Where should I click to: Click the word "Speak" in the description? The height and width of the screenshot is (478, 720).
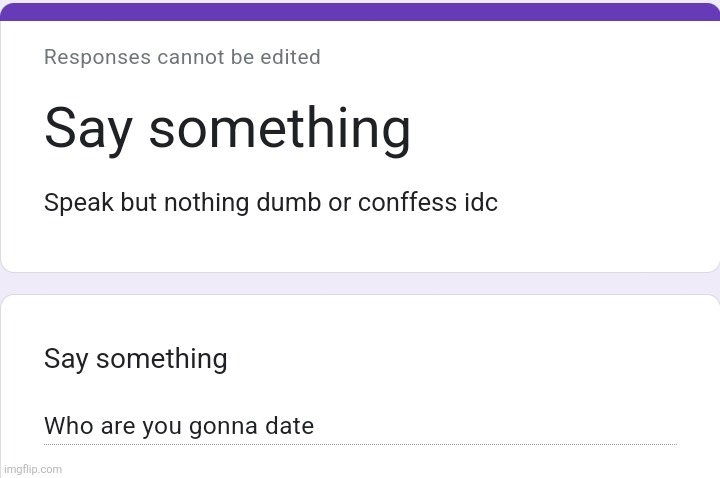(x=79, y=203)
